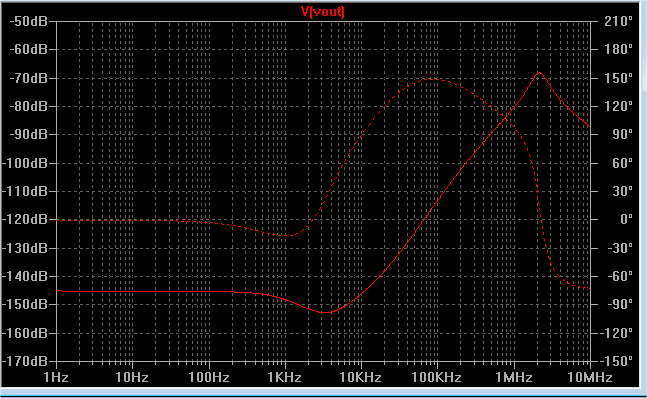Image resolution: width=647 pixels, height=399 pixels.
Task: Pick the 1MHz frequency axis label
Action: [x=514, y=377]
